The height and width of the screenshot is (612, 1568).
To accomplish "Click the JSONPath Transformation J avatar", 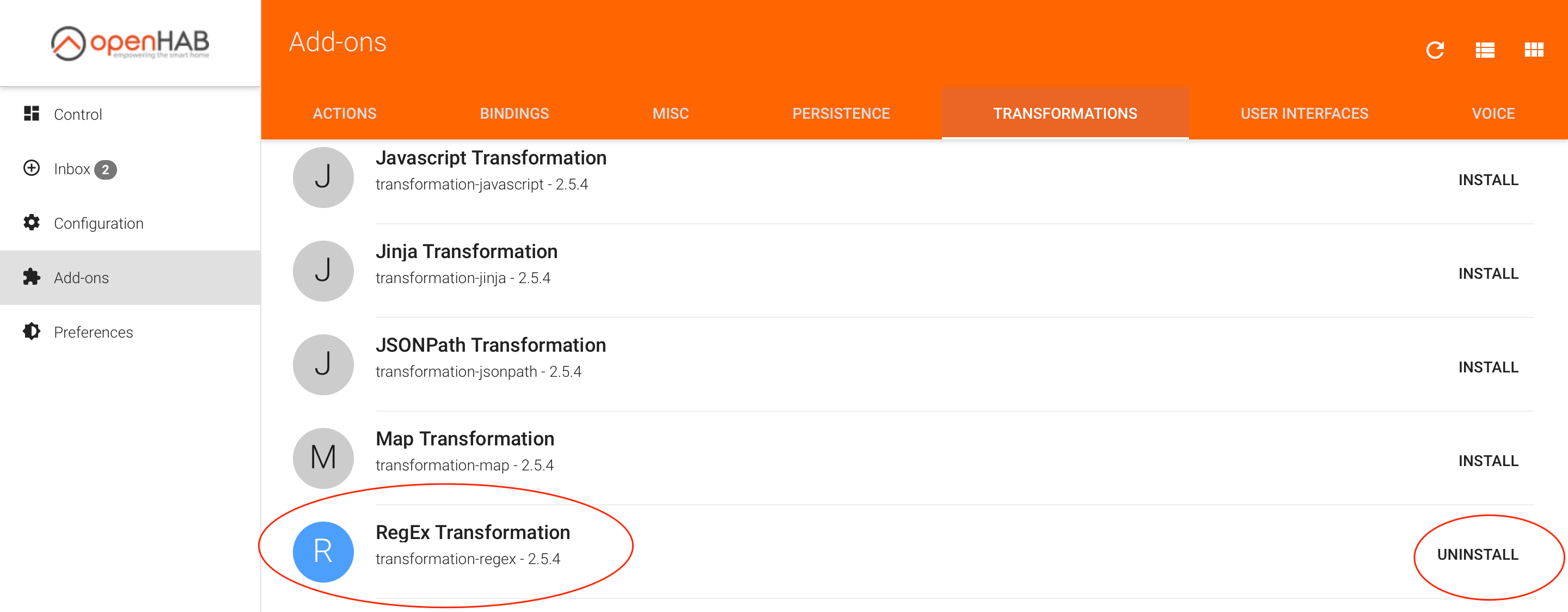I will click(323, 364).
